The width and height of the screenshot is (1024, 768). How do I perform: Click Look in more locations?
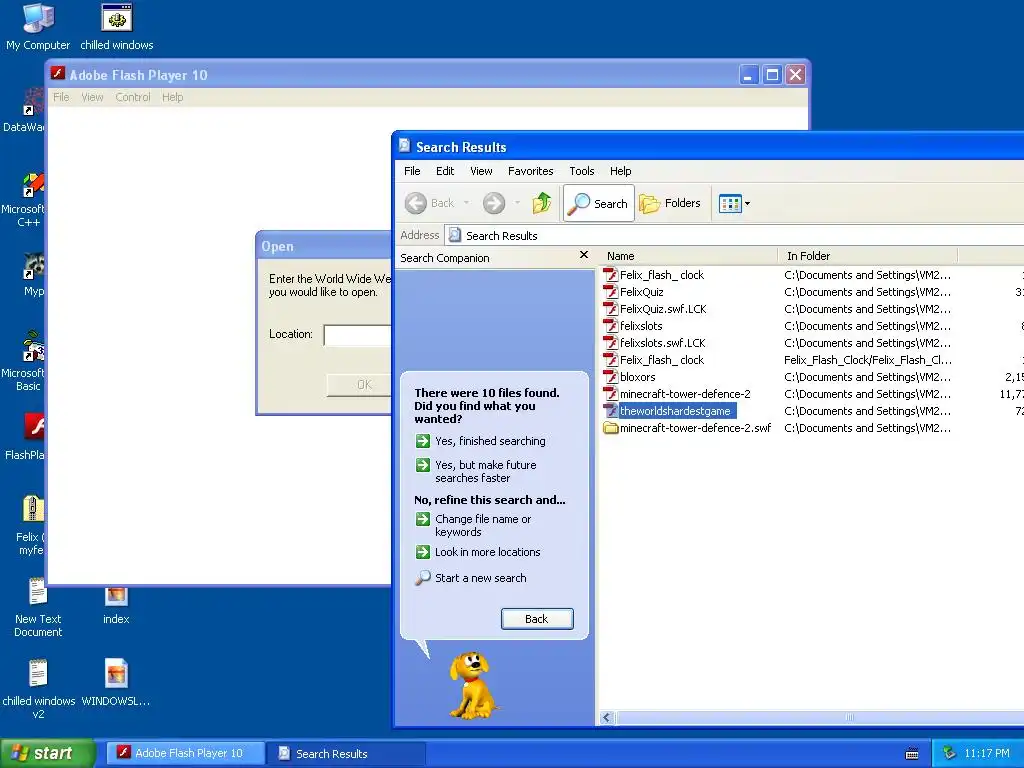478,552
